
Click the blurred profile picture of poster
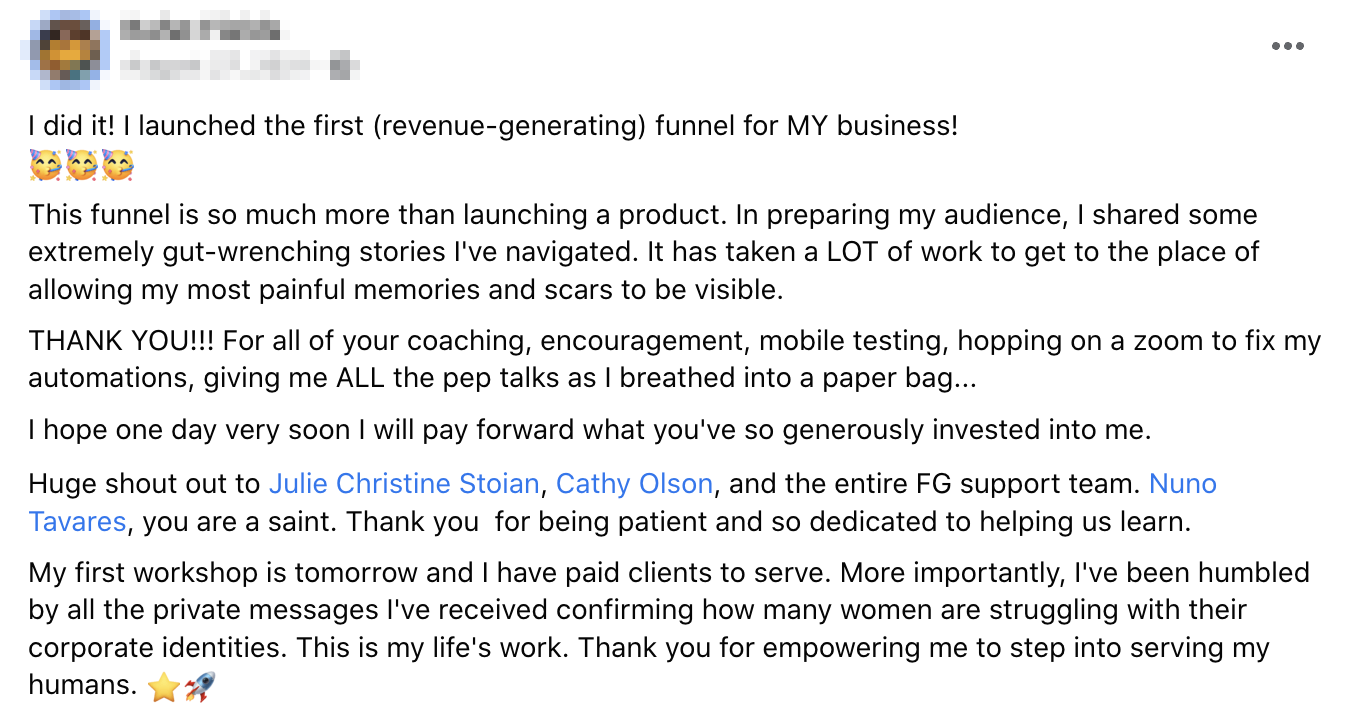pos(67,48)
